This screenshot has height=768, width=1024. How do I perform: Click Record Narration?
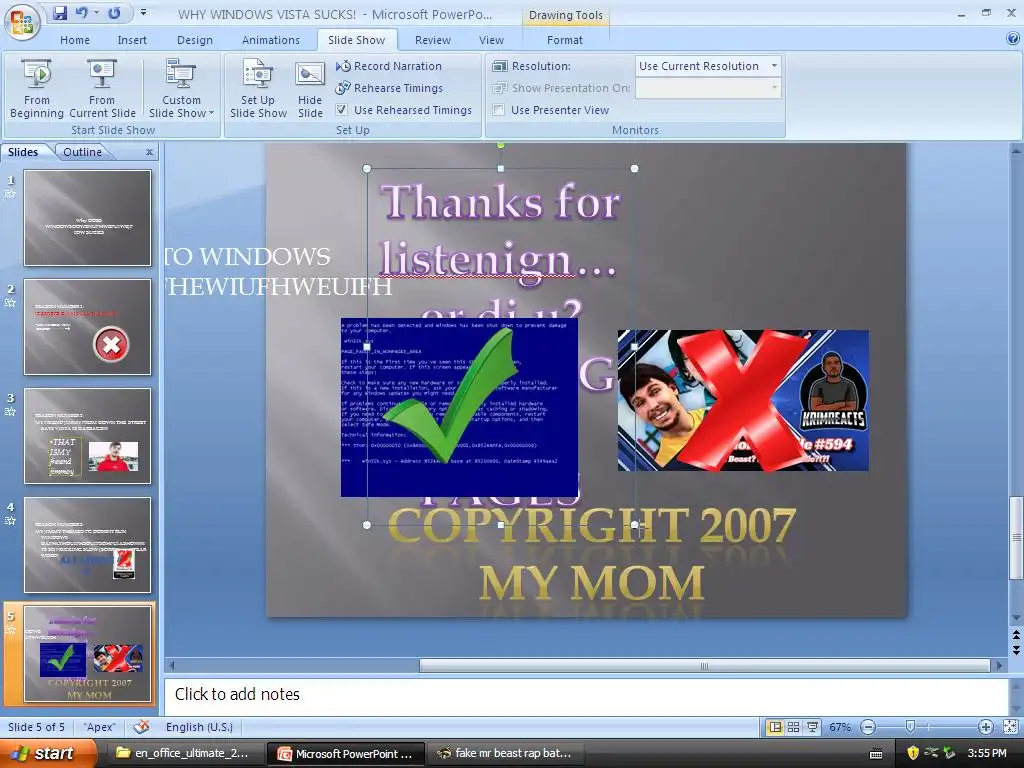click(x=389, y=66)
